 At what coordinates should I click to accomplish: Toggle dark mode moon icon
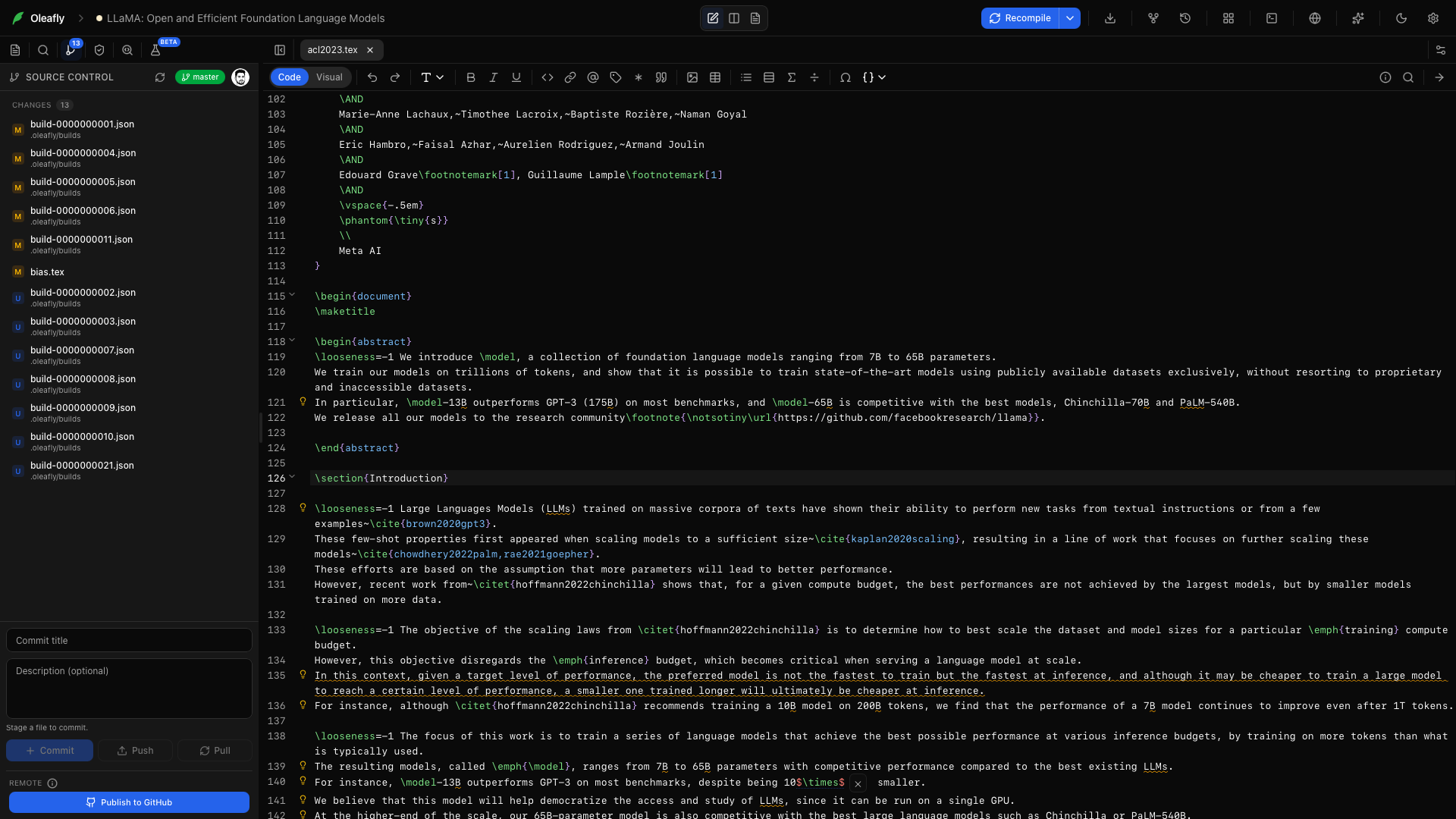pyautogui.click(x=1401, y=18)
